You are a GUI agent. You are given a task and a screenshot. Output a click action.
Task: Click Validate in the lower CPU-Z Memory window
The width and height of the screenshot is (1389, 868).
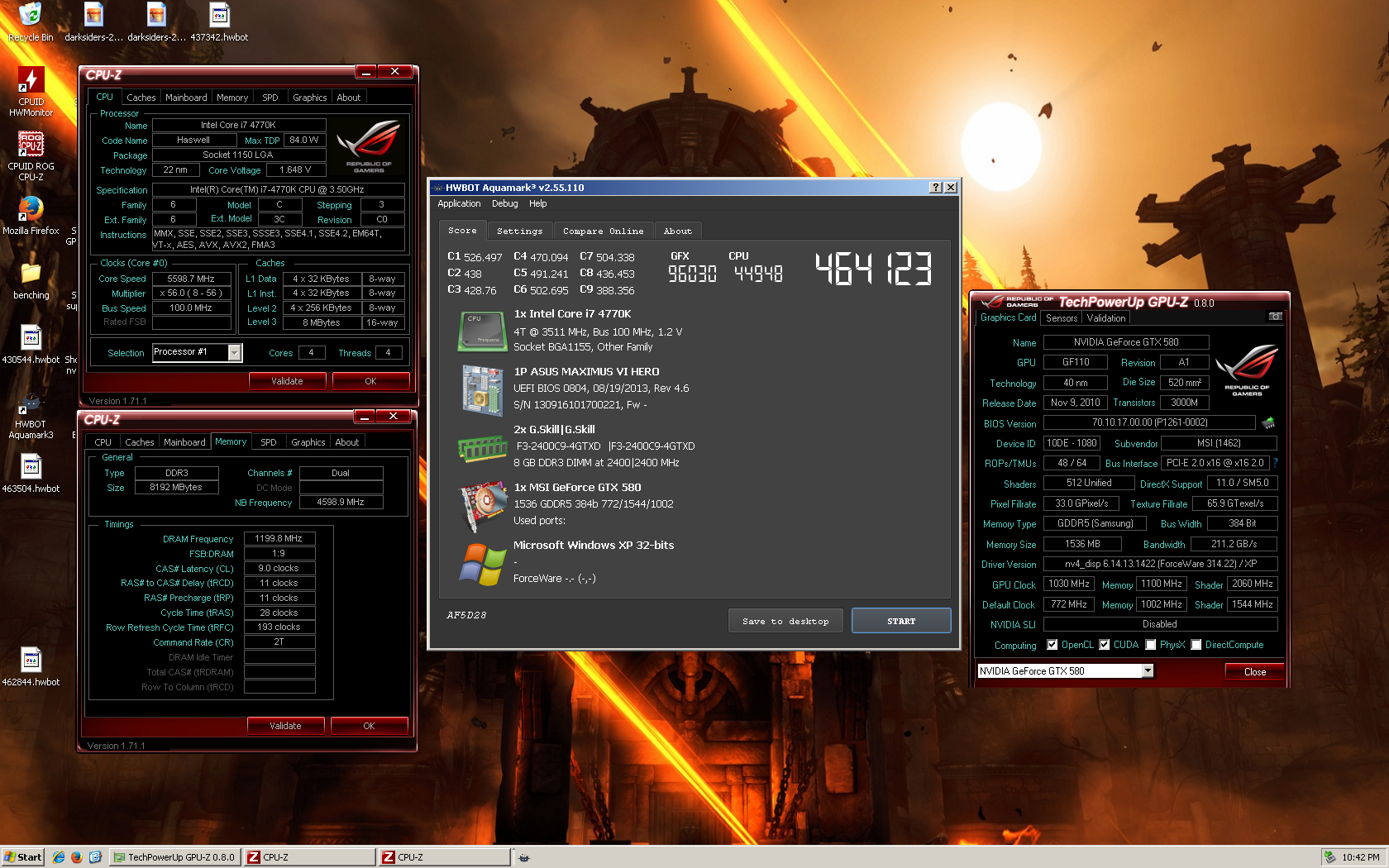(285, 726)
